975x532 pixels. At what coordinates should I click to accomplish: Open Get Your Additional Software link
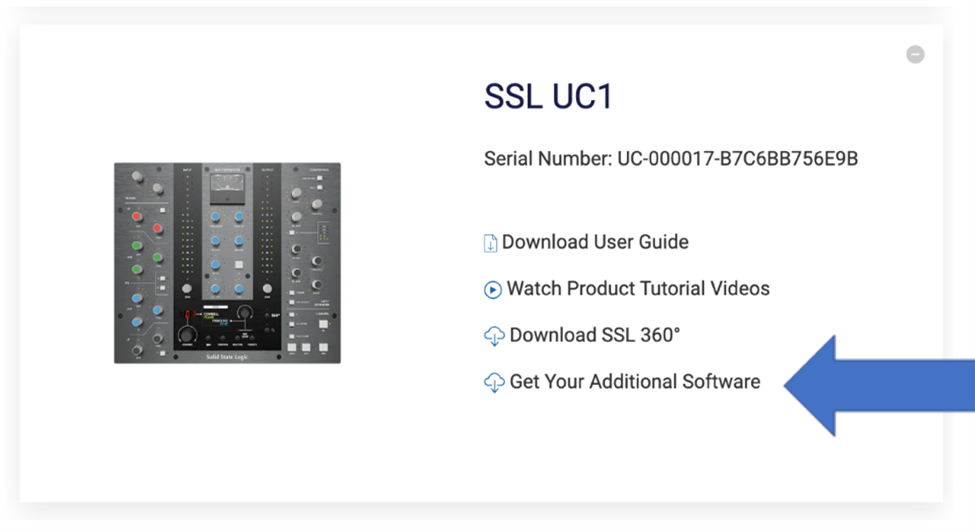click(635, 382)
